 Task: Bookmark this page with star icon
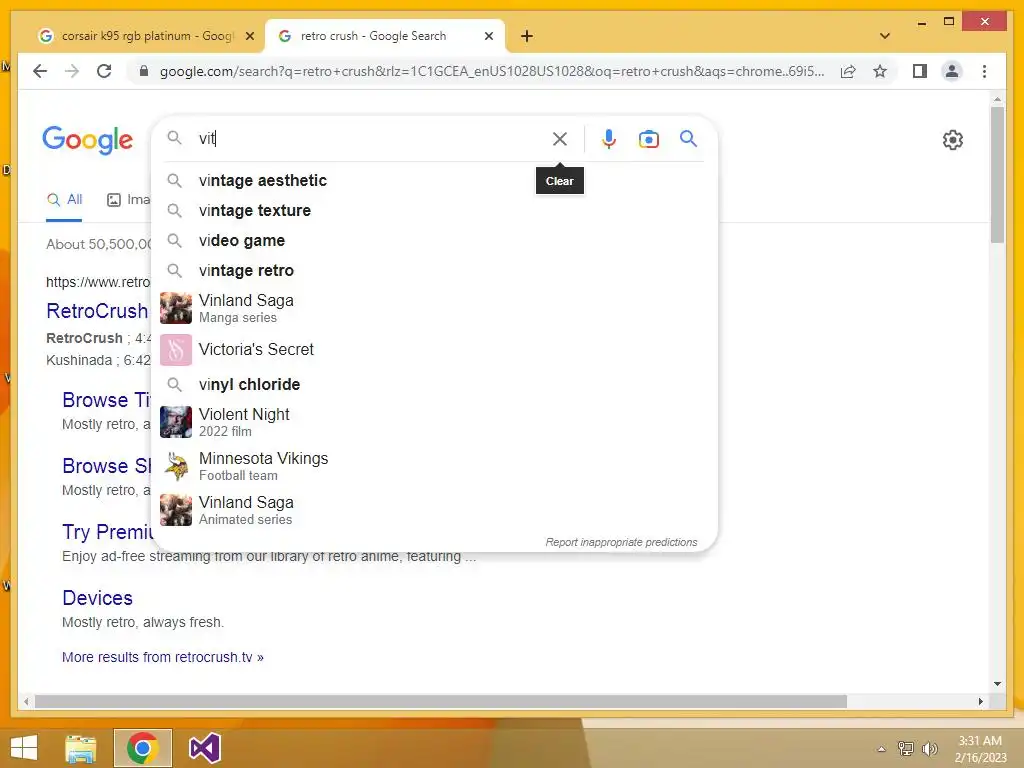point(880,71)
